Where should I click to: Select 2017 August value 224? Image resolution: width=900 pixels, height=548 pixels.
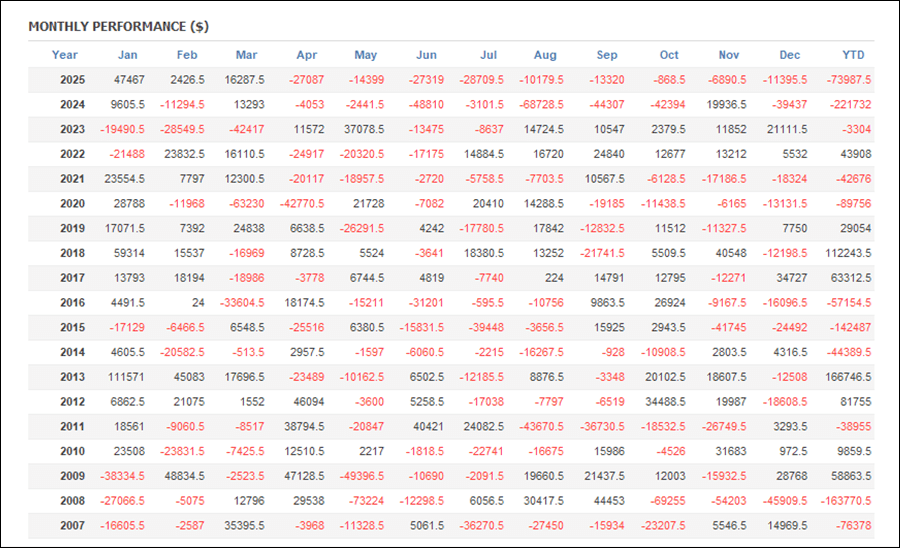[554, 278]
